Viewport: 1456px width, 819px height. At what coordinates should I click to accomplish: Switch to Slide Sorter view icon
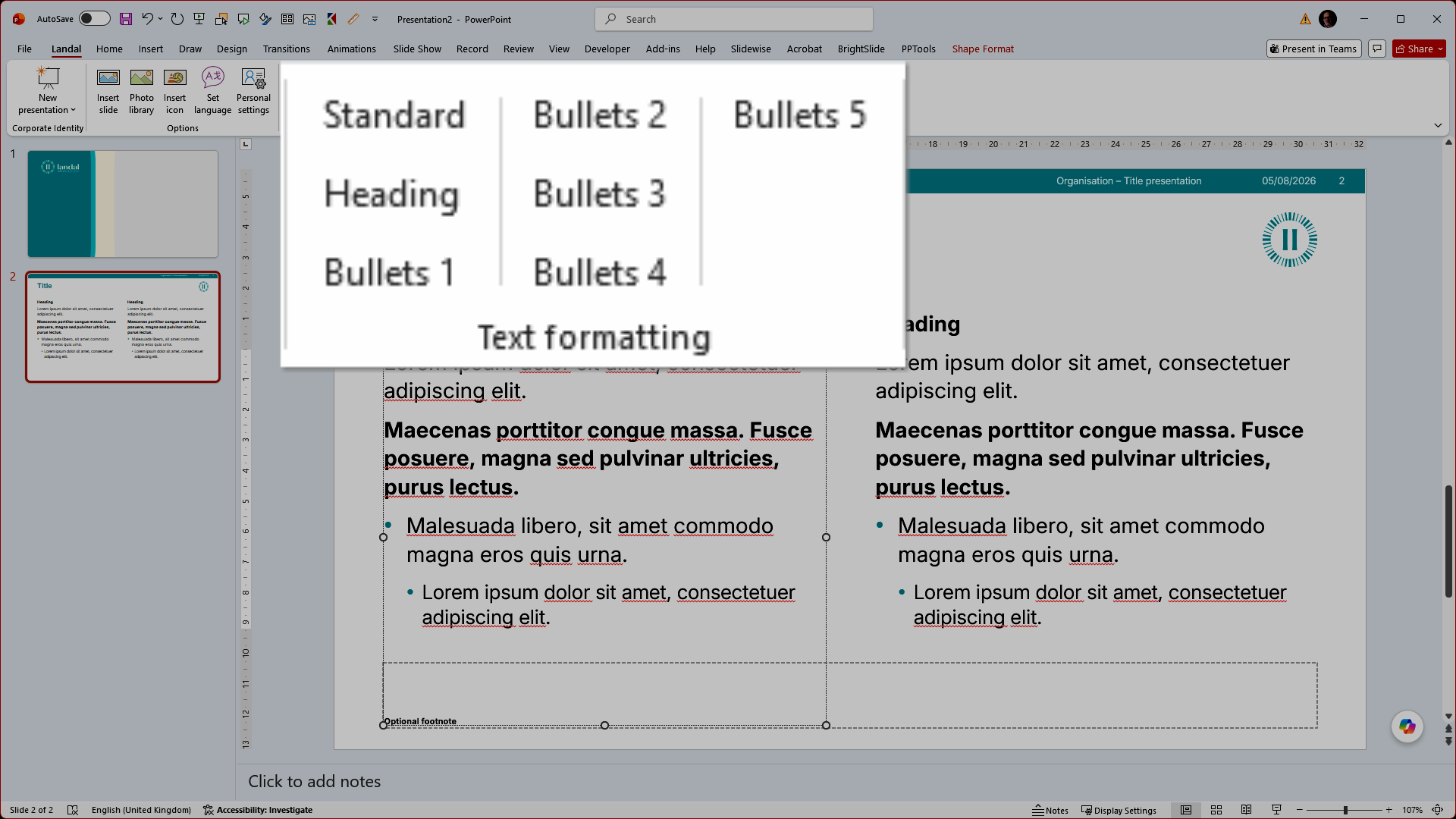point(1216,810)
